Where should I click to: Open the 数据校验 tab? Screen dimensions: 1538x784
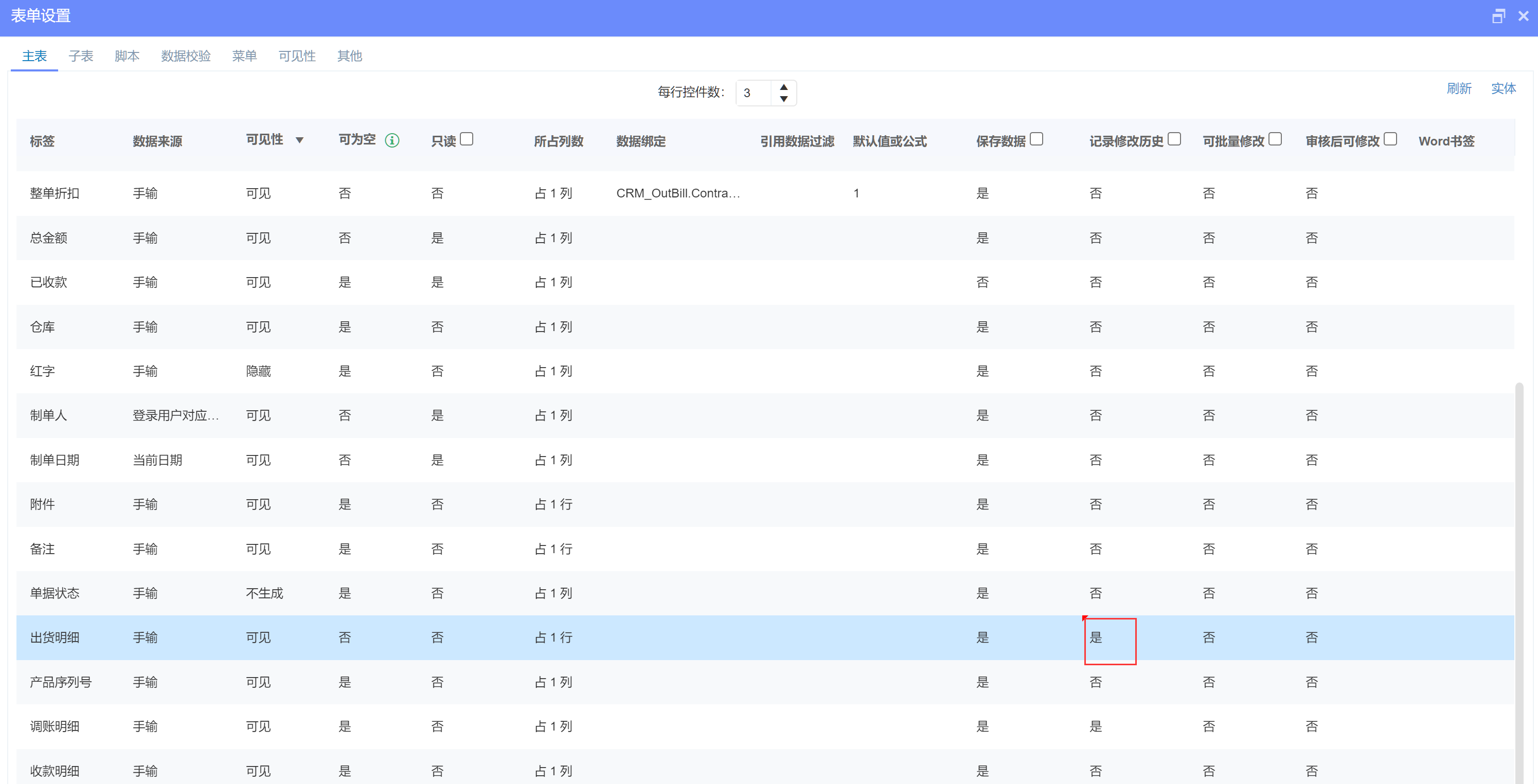tap(186, 56)
